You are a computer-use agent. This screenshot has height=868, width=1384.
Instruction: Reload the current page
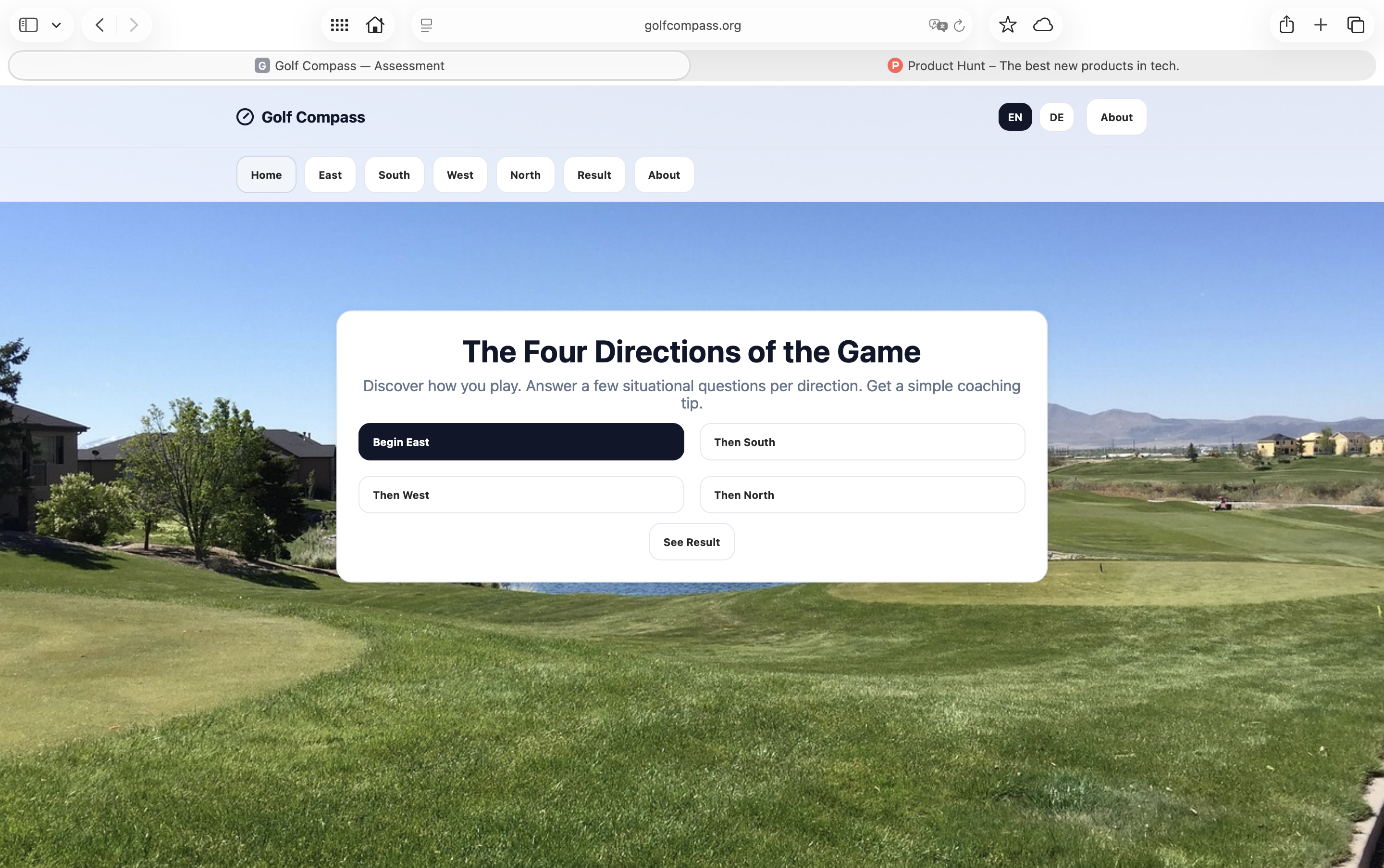coord(959,25)
